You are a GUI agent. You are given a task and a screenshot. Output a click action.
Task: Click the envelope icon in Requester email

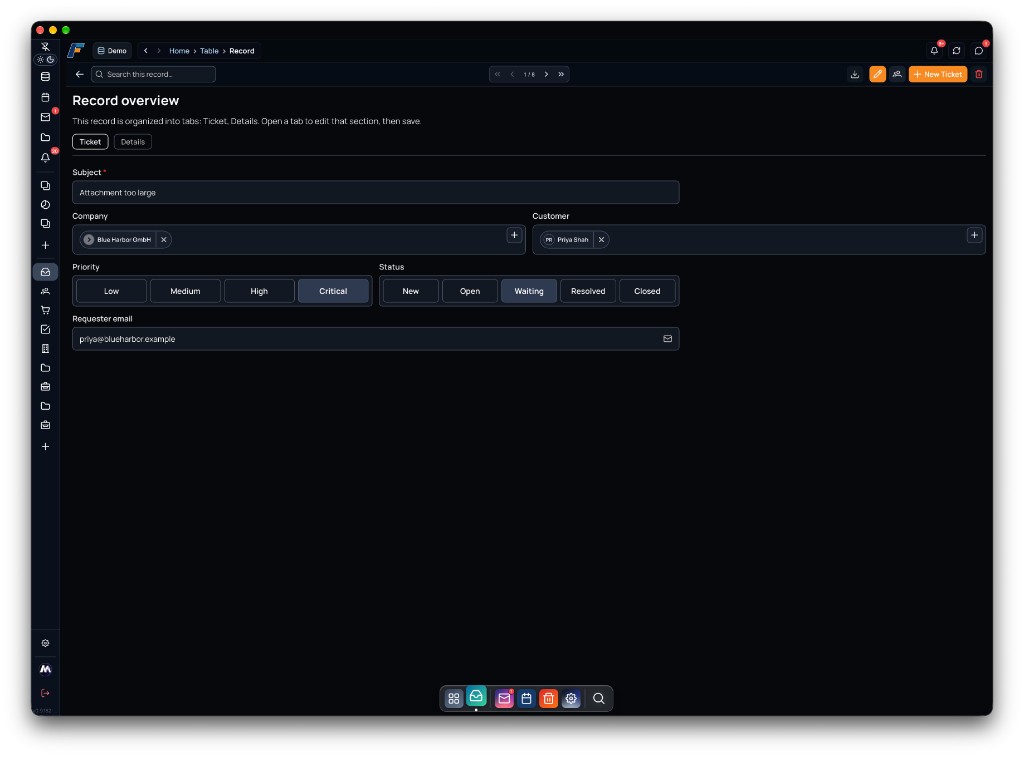point(667,339)
